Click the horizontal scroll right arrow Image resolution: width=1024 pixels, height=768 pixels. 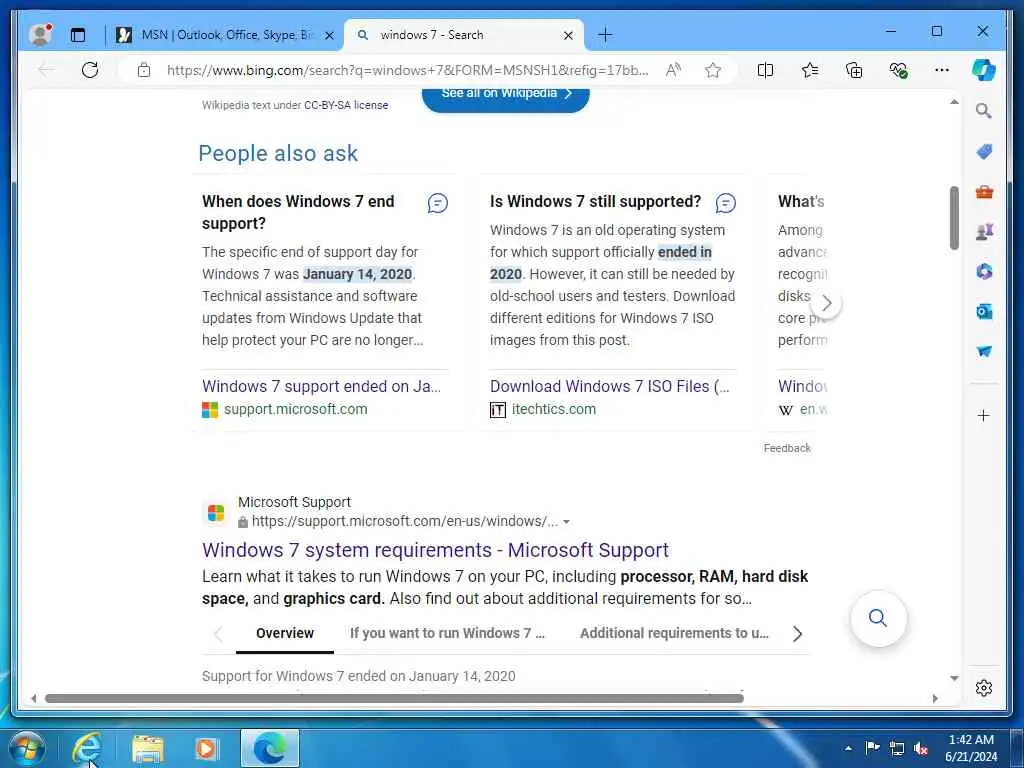935,698
